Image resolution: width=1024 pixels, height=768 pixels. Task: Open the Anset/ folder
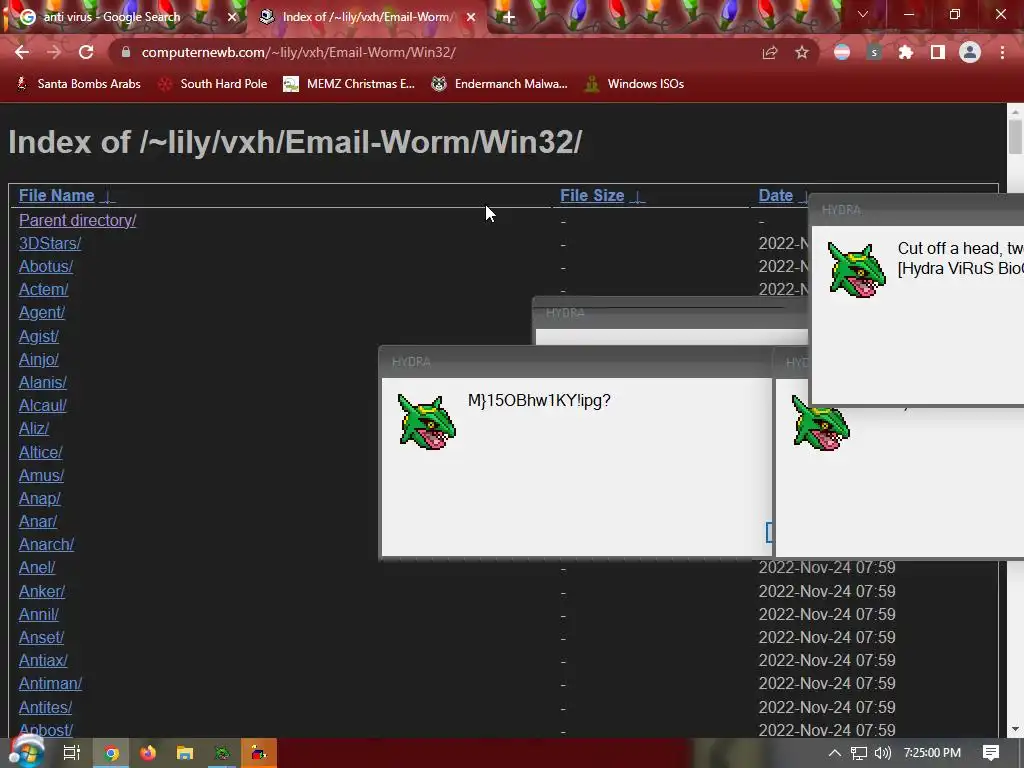tap(41, 637)
